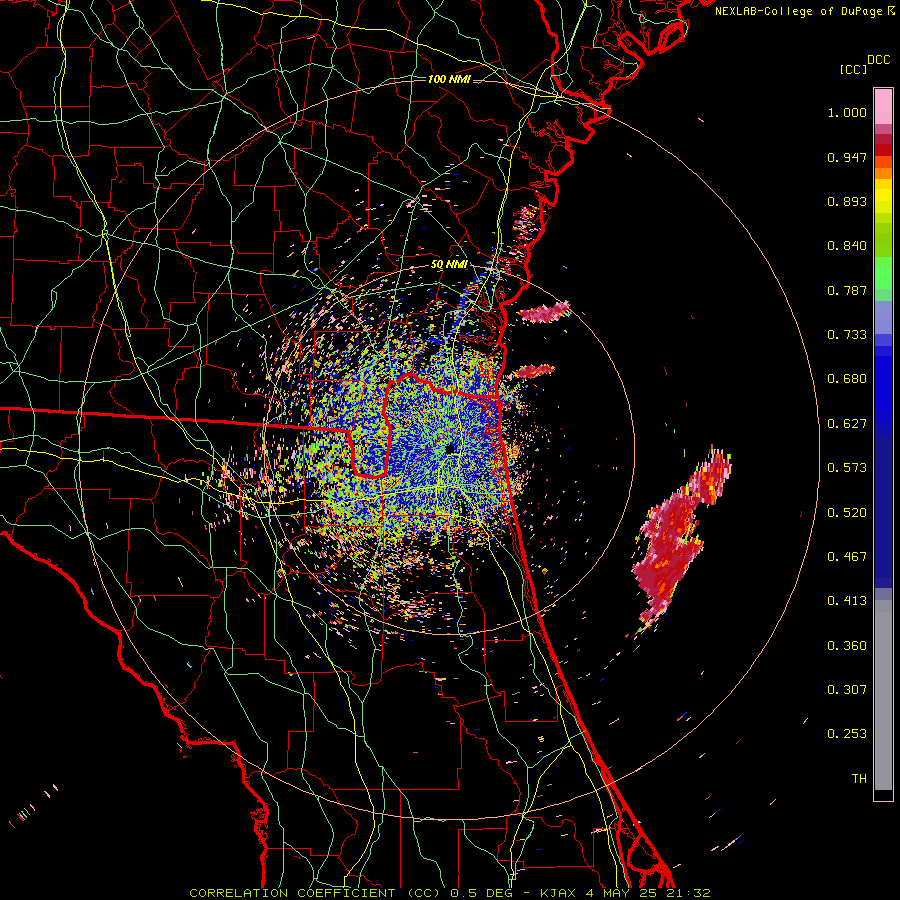Select the 0.627 scale value
This screenshot has width=900, height=900.
(x=847, y=424)
